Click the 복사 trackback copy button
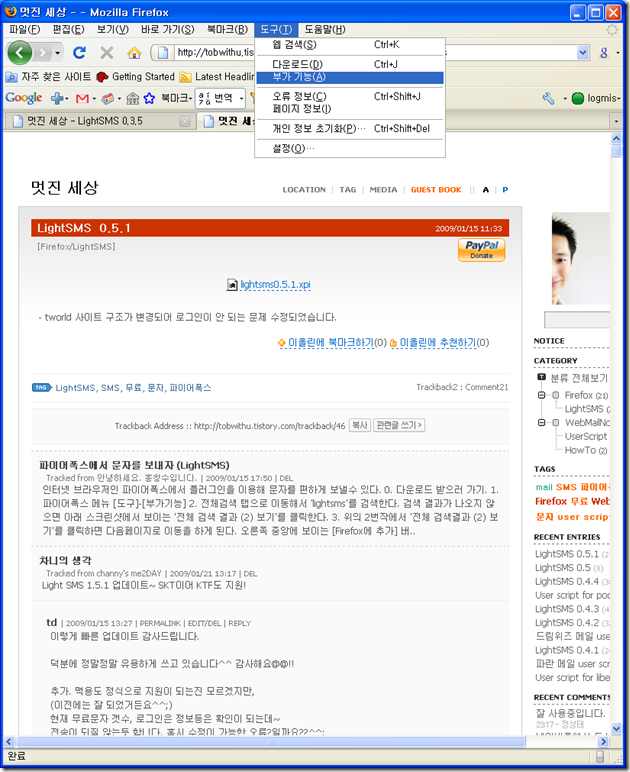Image resolution: width=630 pixels, height=772 pixels. [360, 425]
